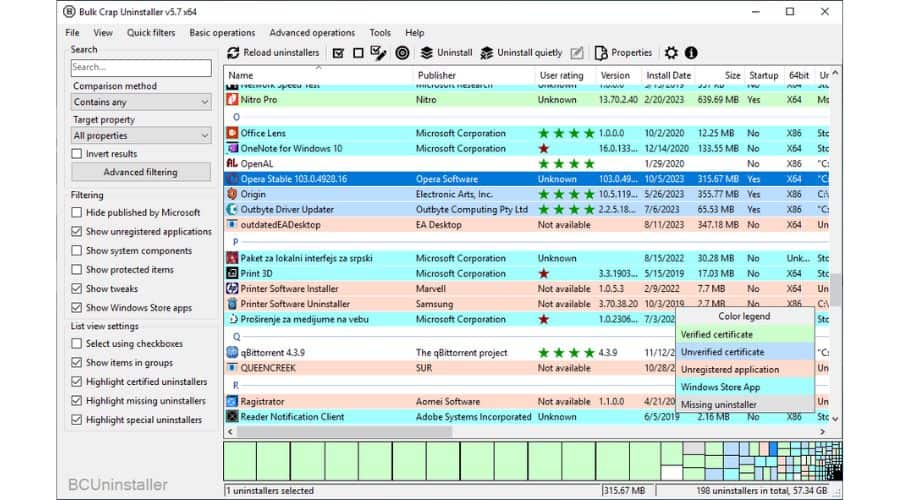Image resolution: width=900 pixels, height=500 pixels.
Task: Click the Printer Software Installer icon
Action: click(x=232, y=289)
